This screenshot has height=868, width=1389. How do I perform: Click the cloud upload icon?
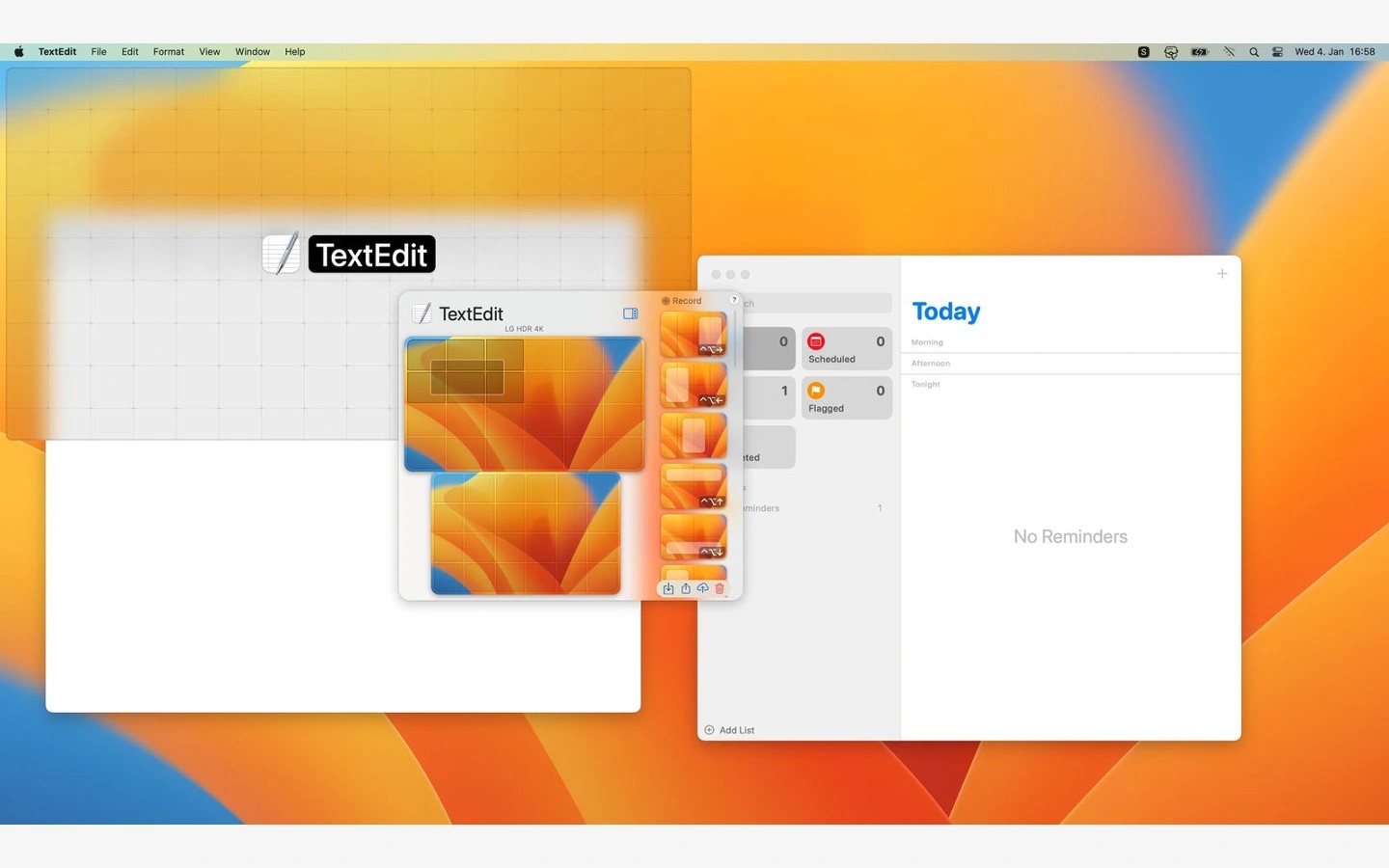(x=702, y=588)
